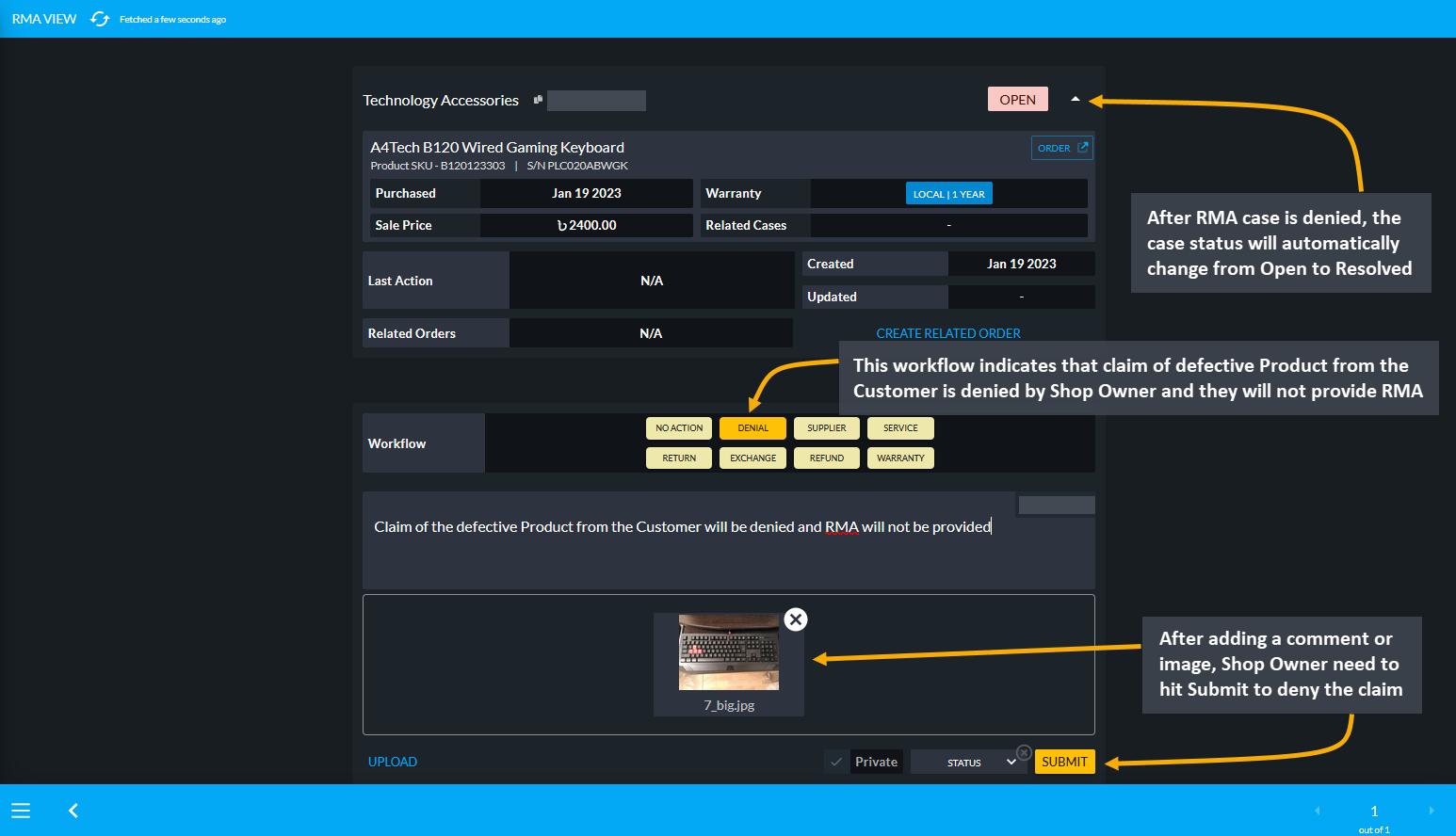Select the EXCHANGE workflow
1456x836 pixels.
[x=752, y=458]
